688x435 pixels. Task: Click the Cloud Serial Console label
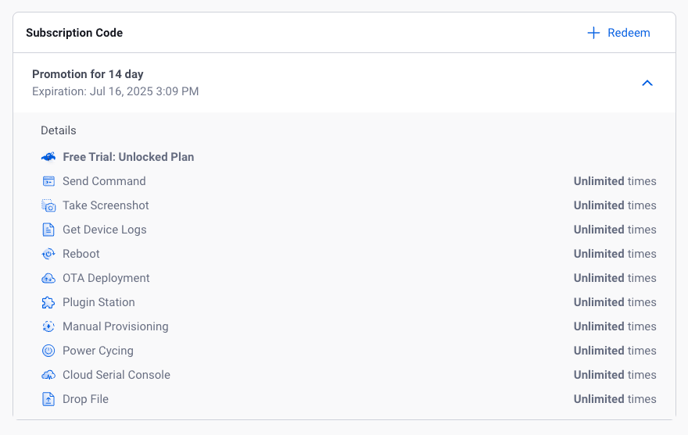[116, 375]
